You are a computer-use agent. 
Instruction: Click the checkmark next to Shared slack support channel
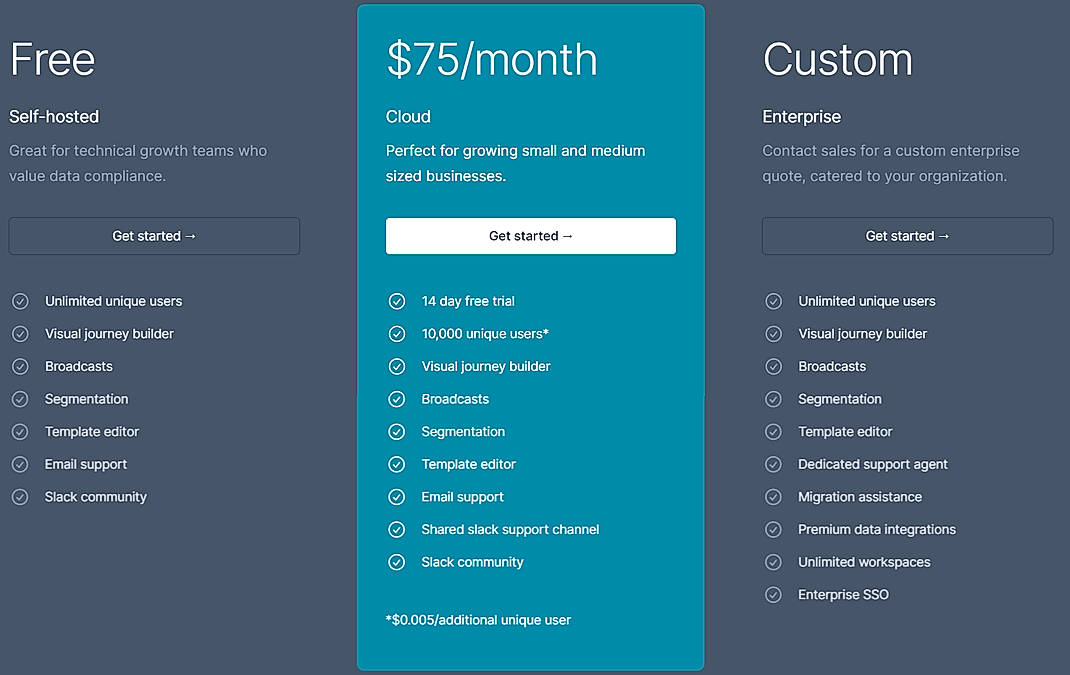397,529
